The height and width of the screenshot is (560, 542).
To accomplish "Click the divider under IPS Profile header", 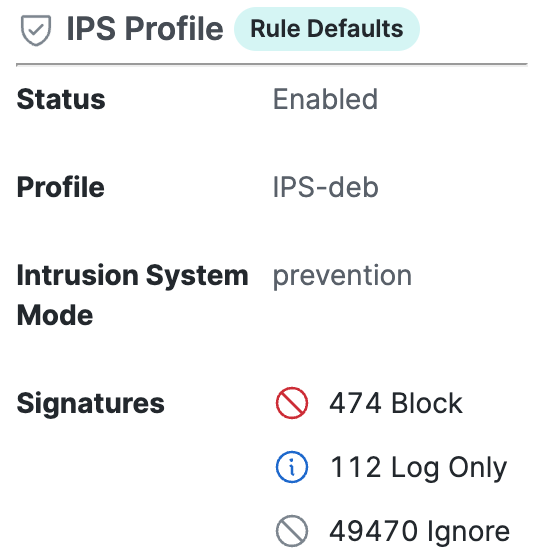I will [272, 65].
